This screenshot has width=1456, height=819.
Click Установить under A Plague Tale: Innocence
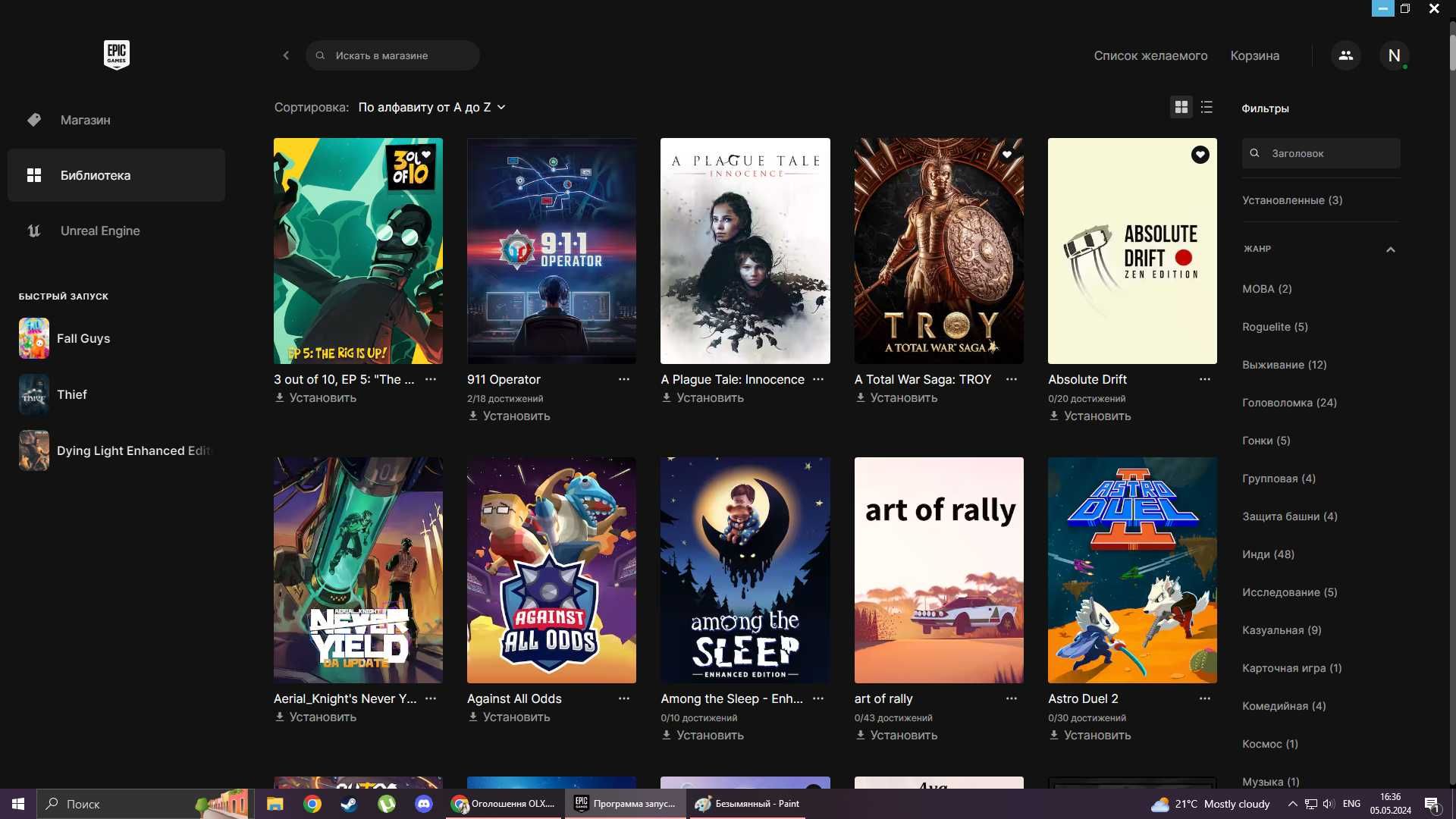point(702,398)
